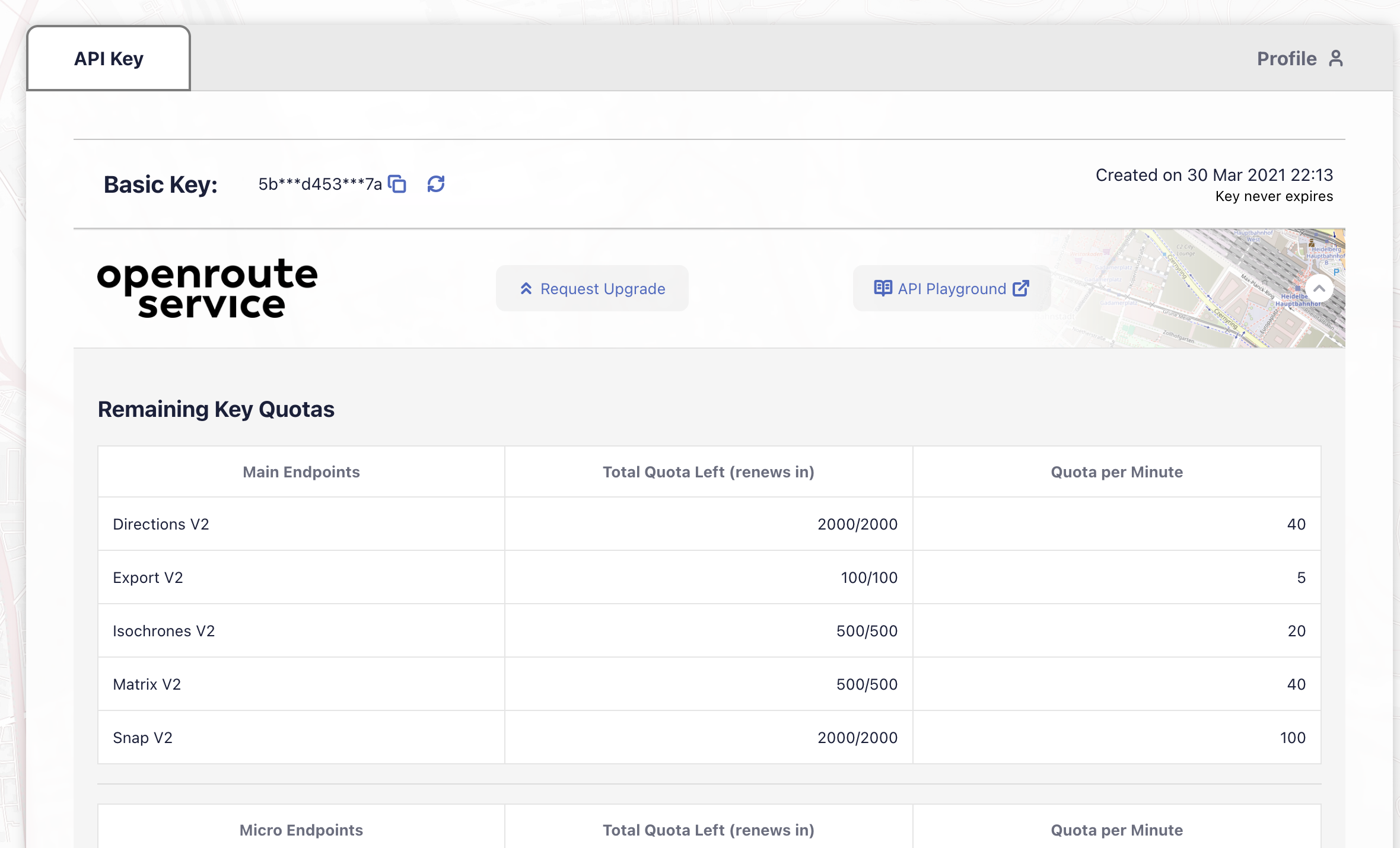This screenshot has width=1400, height=848.
Task: Click the Matrix V2 endpoint row
Action: coord(709,684)
